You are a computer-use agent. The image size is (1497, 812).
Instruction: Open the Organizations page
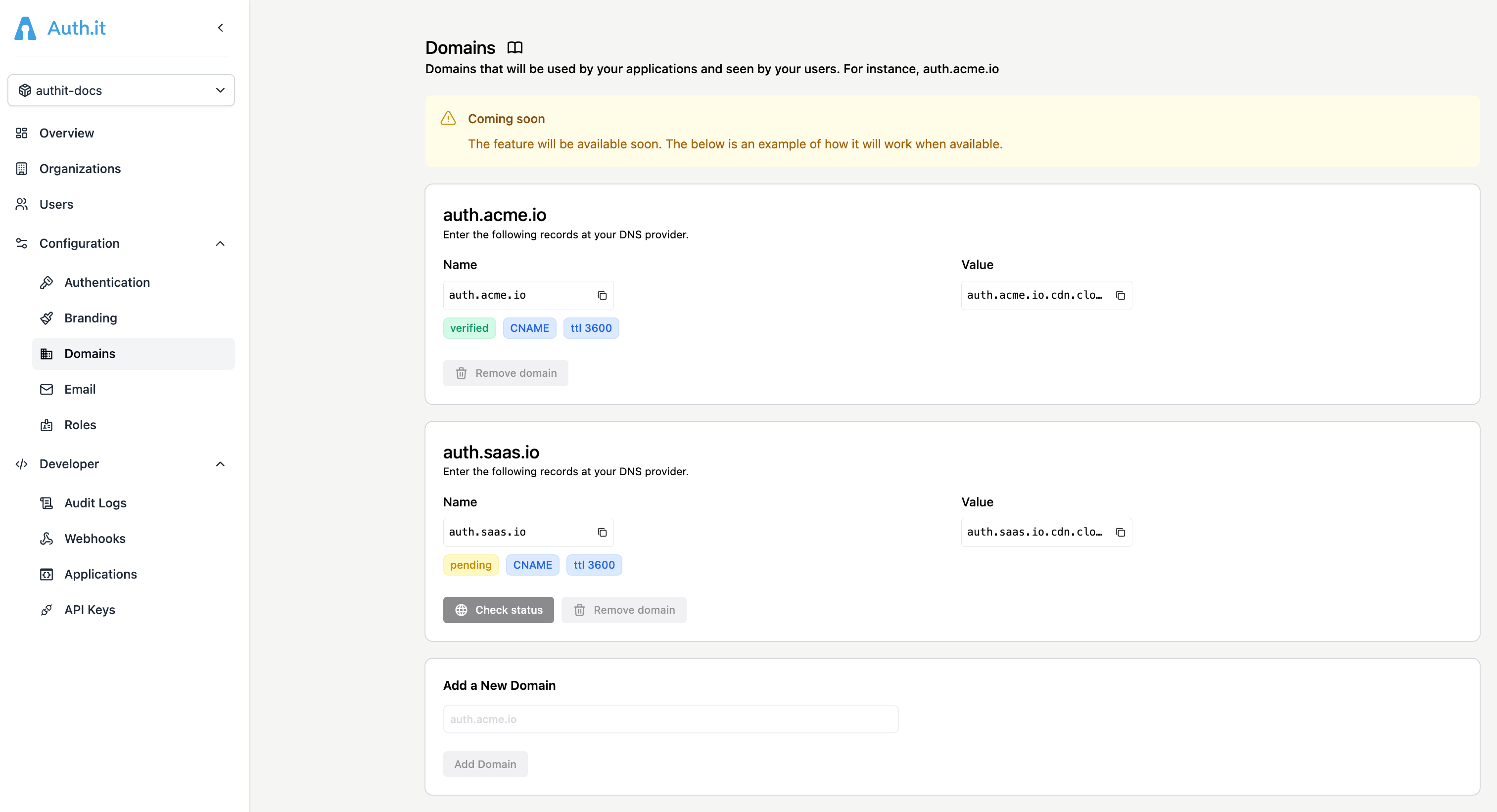tap(80, 169)
